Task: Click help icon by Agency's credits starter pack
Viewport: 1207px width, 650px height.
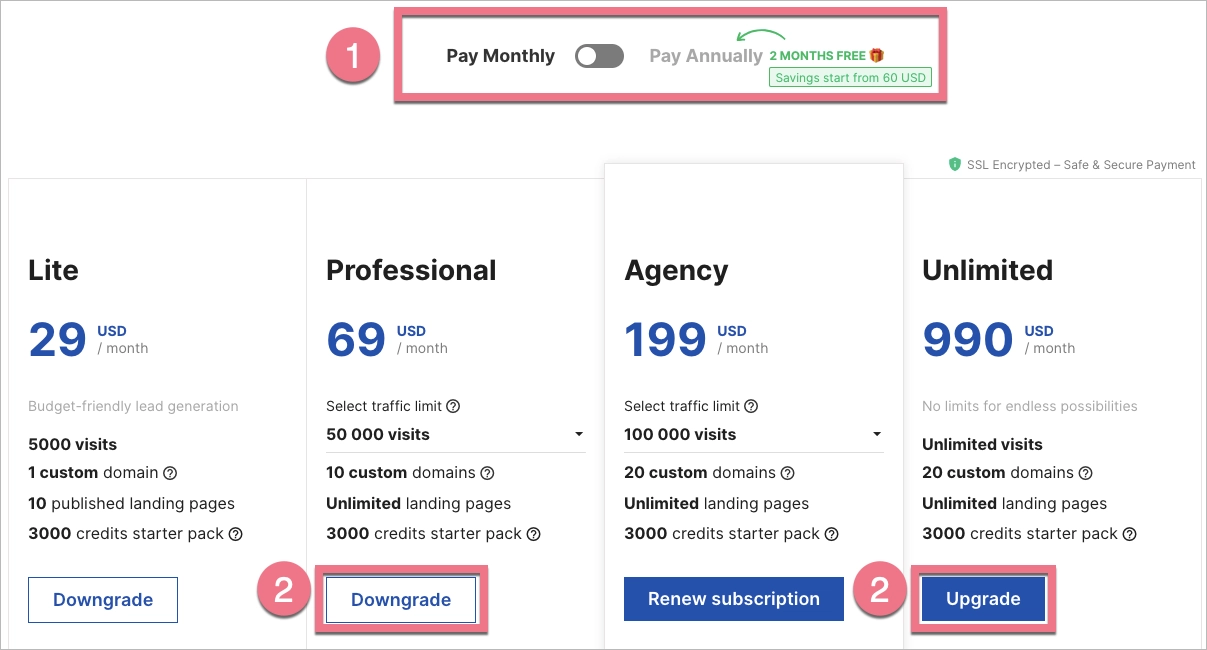Action: point(832,534)
